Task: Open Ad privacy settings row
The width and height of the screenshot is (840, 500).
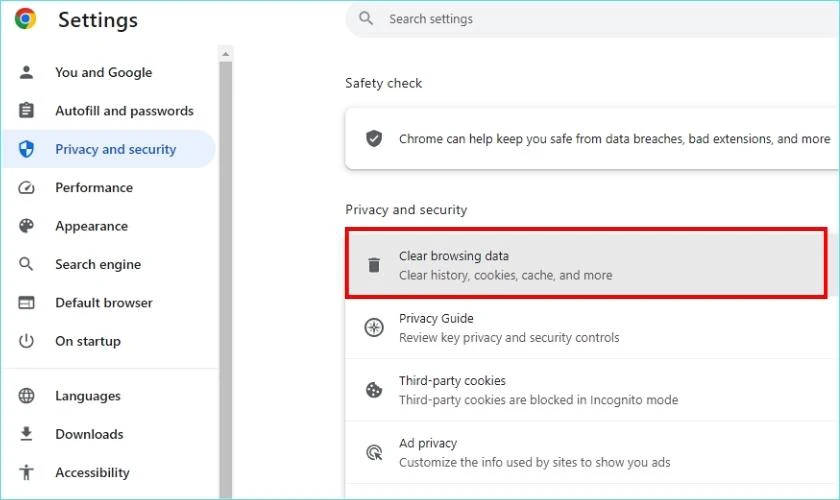Action: [591, 453]
